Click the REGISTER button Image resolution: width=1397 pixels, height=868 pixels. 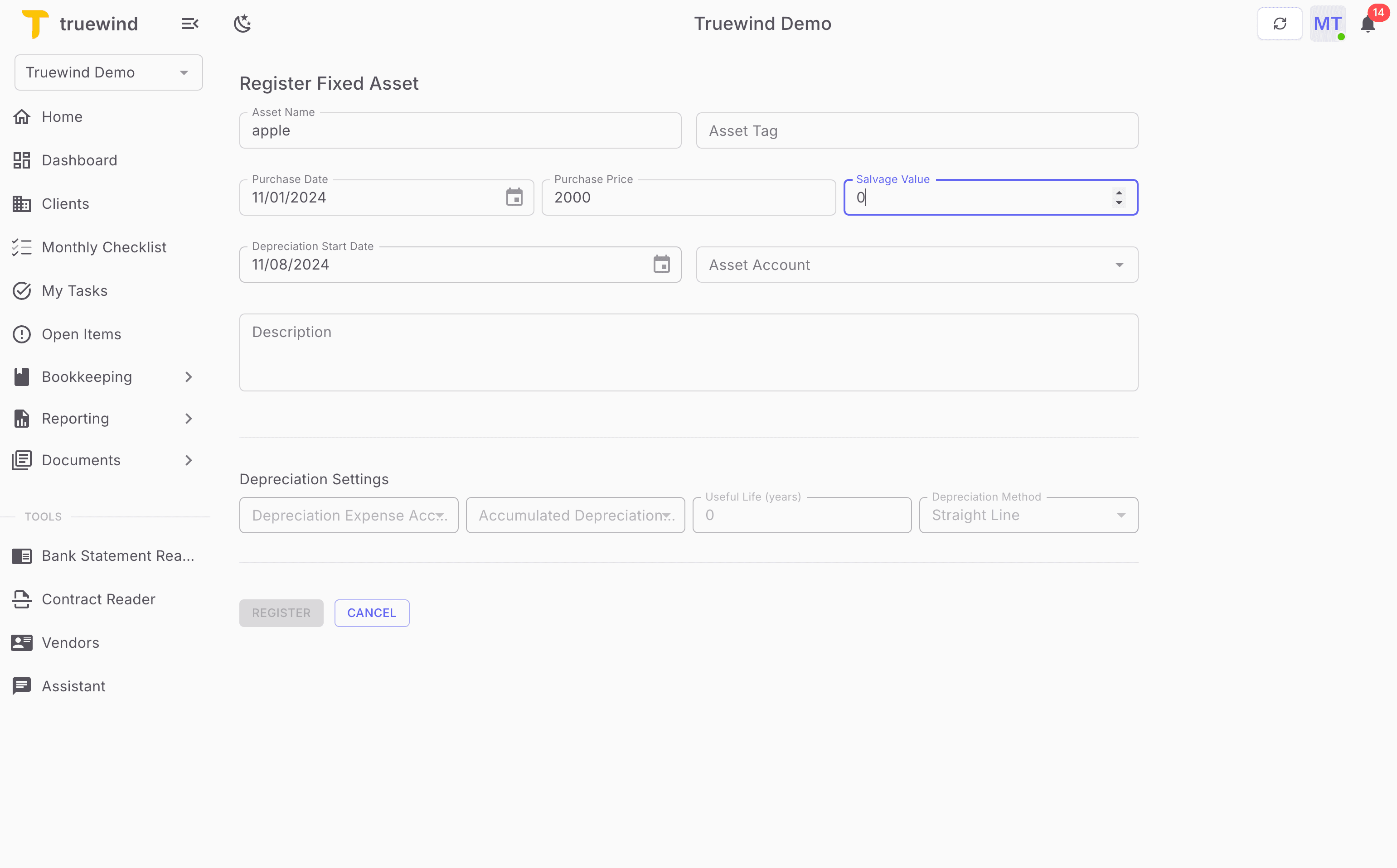point(281,612)
